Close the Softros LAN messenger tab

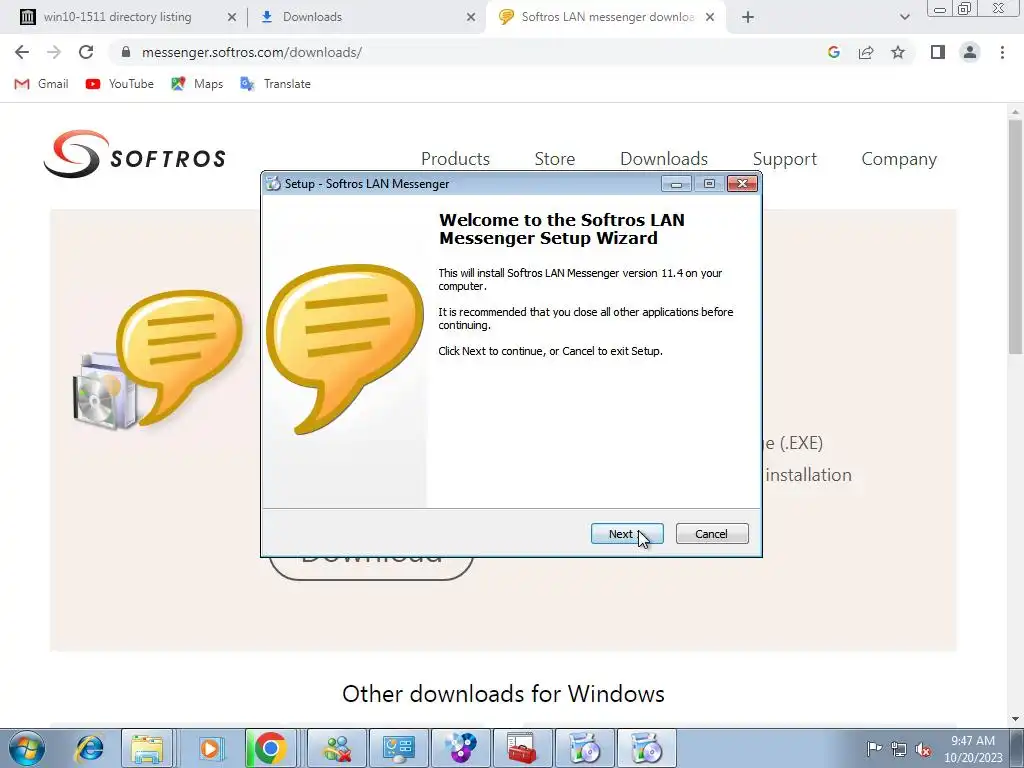pyautogui.click(x=710, y=18)
